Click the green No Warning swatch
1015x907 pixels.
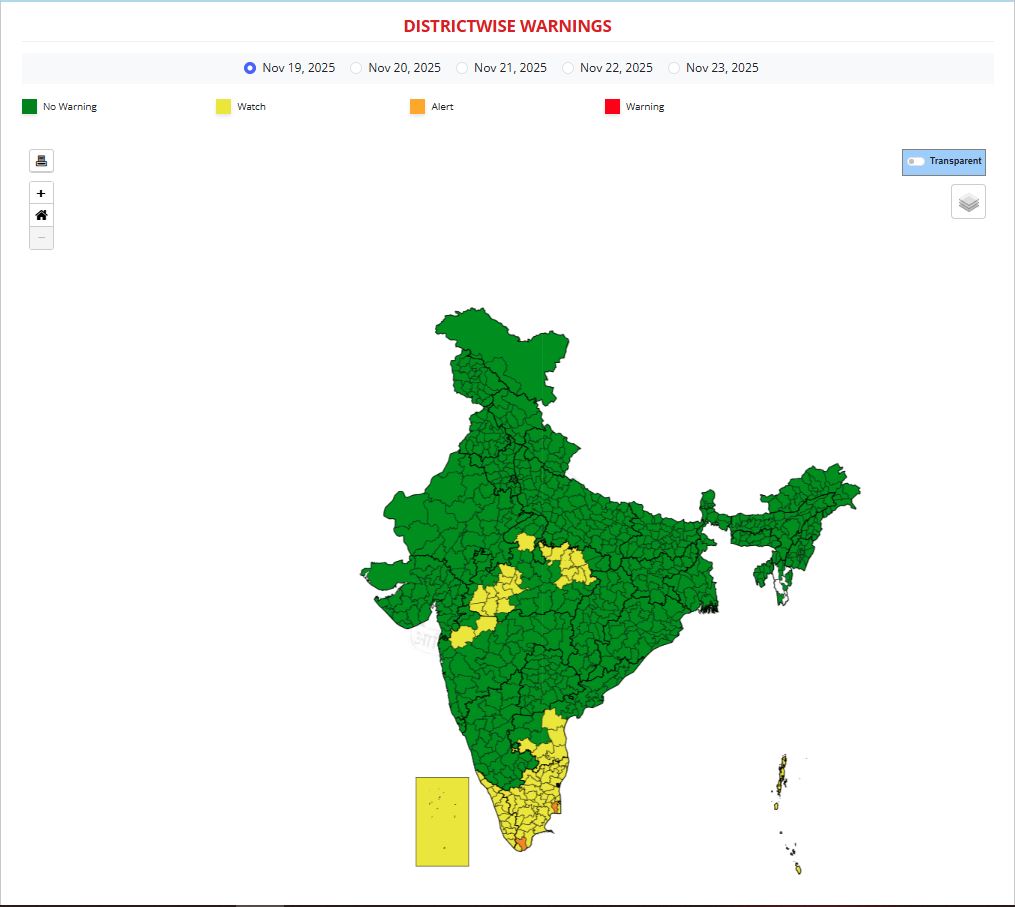(30, 107)
